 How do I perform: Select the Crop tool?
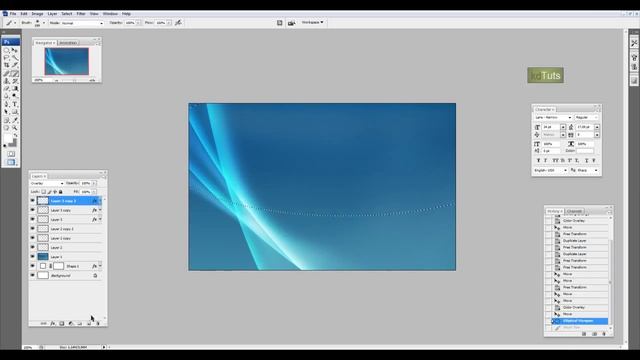[7, 66]
